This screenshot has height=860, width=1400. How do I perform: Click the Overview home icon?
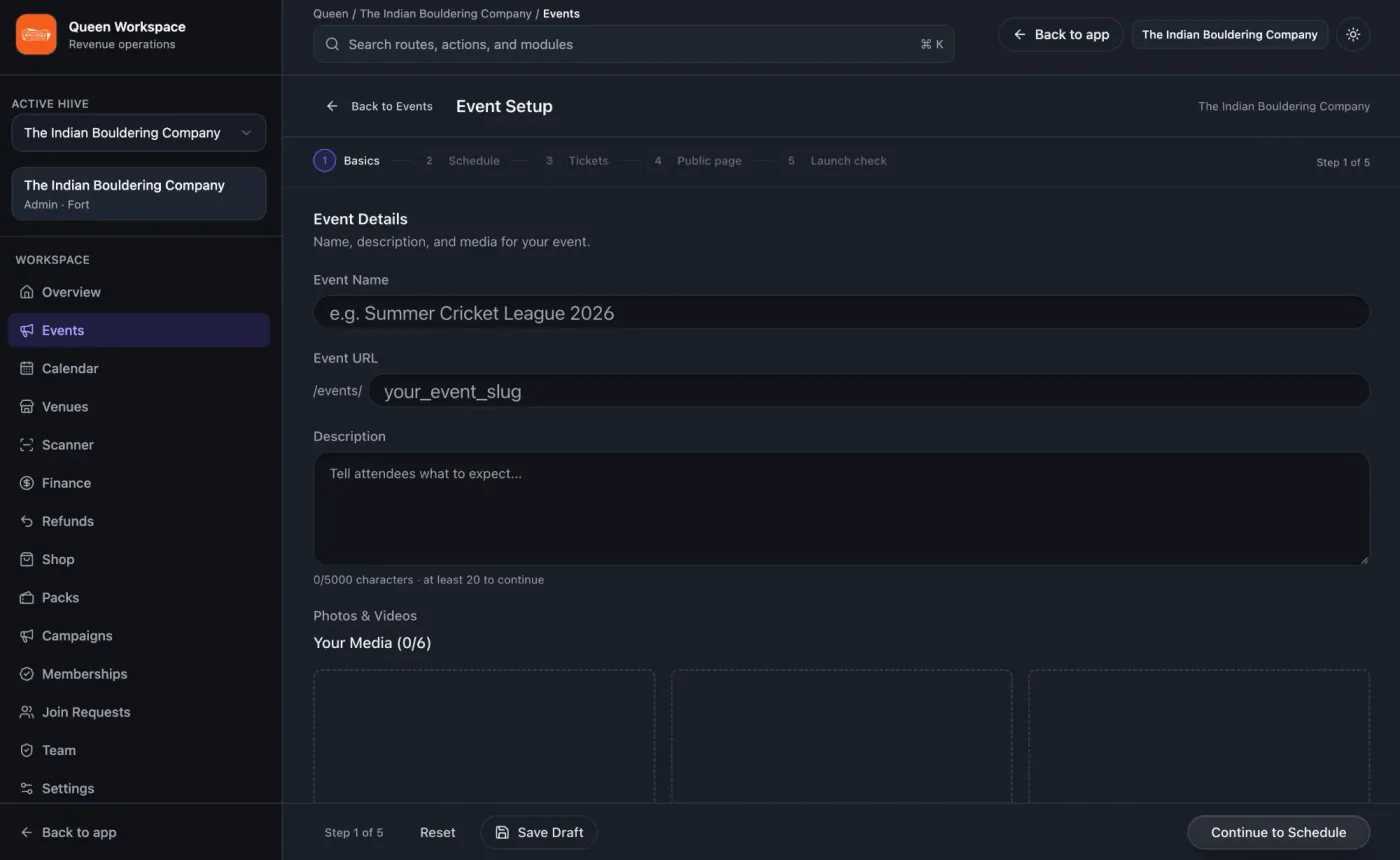point(27,292)
